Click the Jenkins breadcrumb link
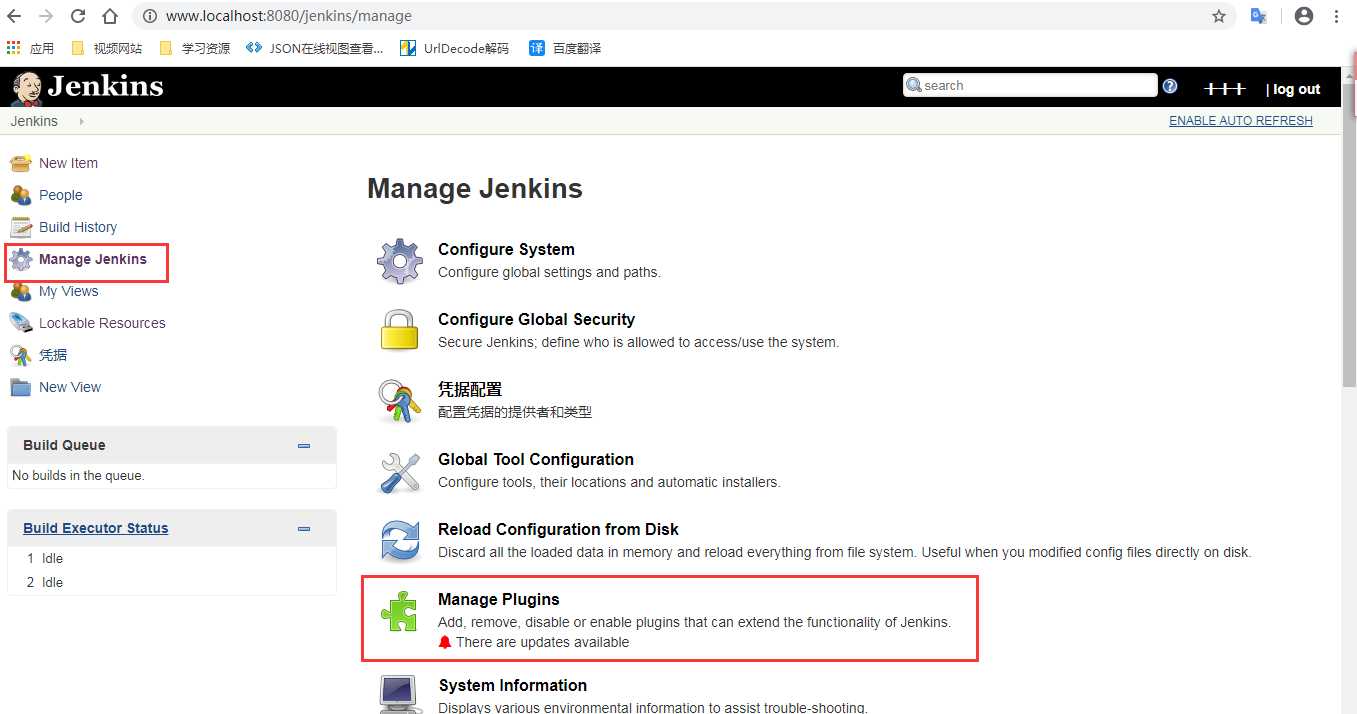1357x714 pixels. [x=34, y=121]
